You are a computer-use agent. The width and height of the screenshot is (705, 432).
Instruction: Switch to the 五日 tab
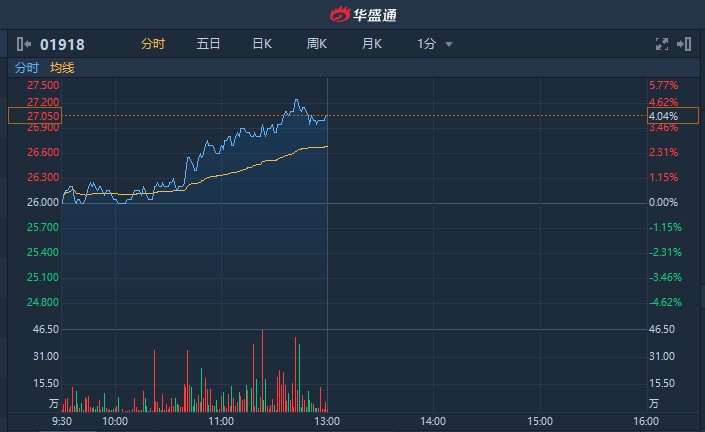click(x=208, y=44)
